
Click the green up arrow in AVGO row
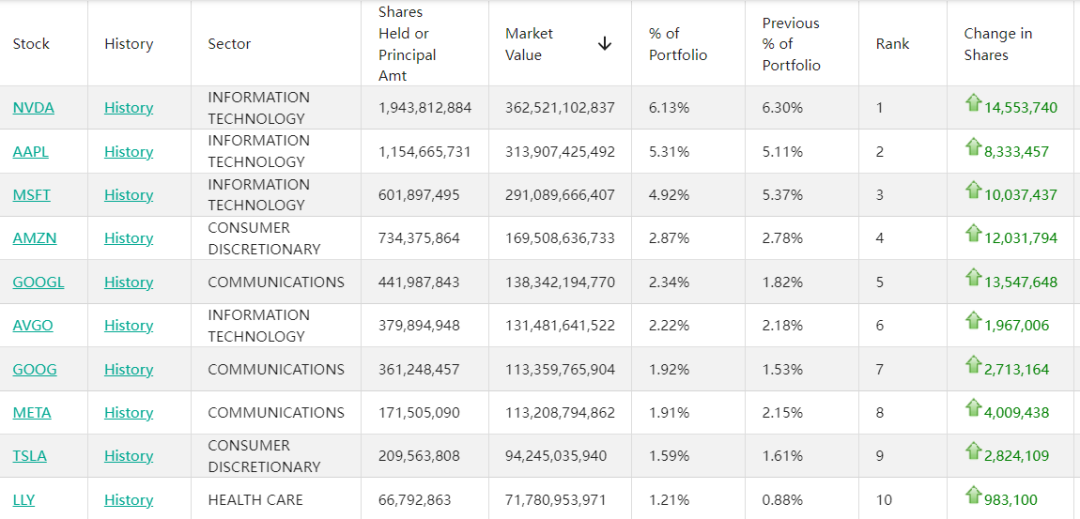point(973,321)
